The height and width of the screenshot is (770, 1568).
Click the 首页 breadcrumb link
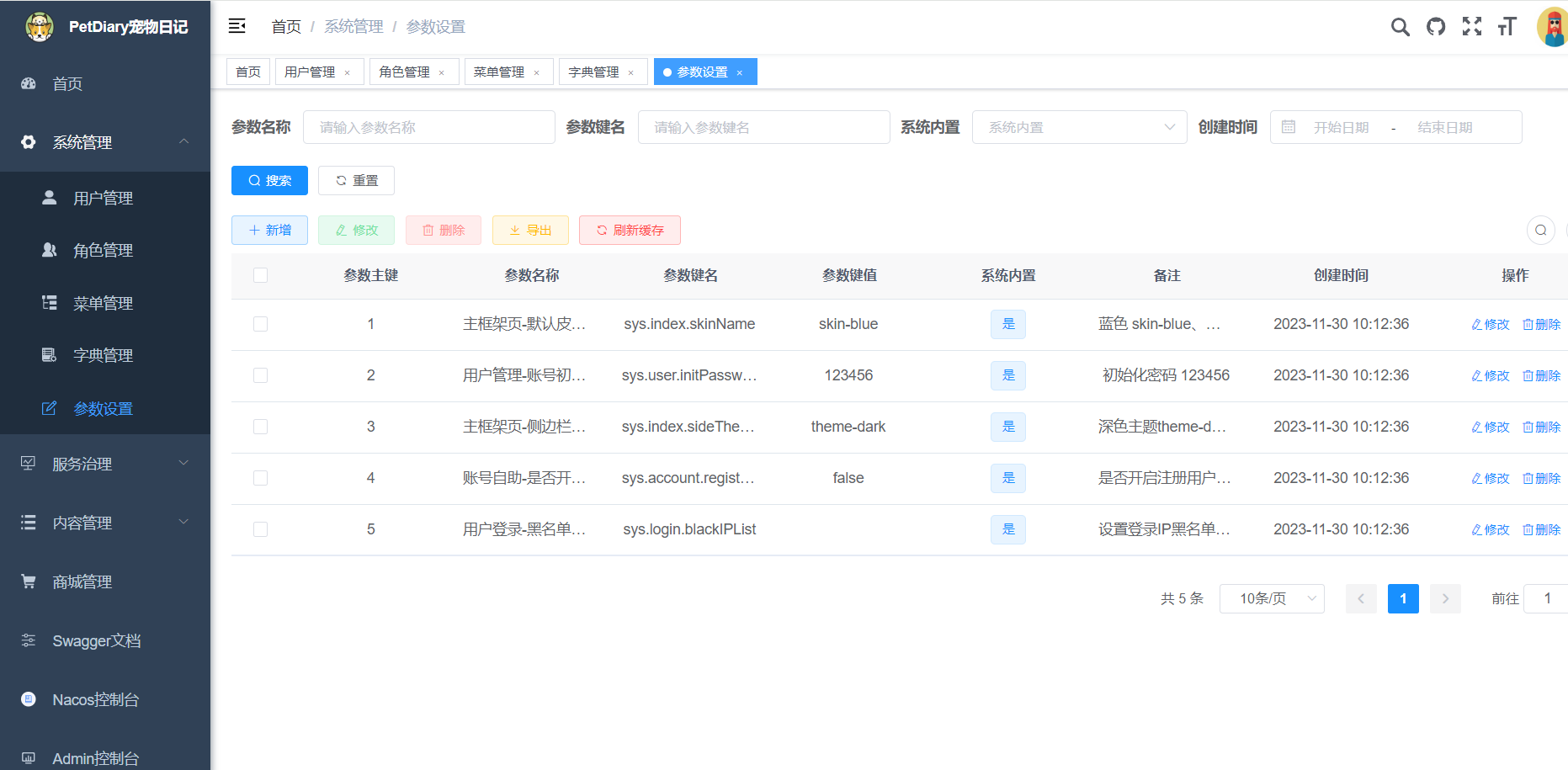pyautogui.click(x=286, y=27)
